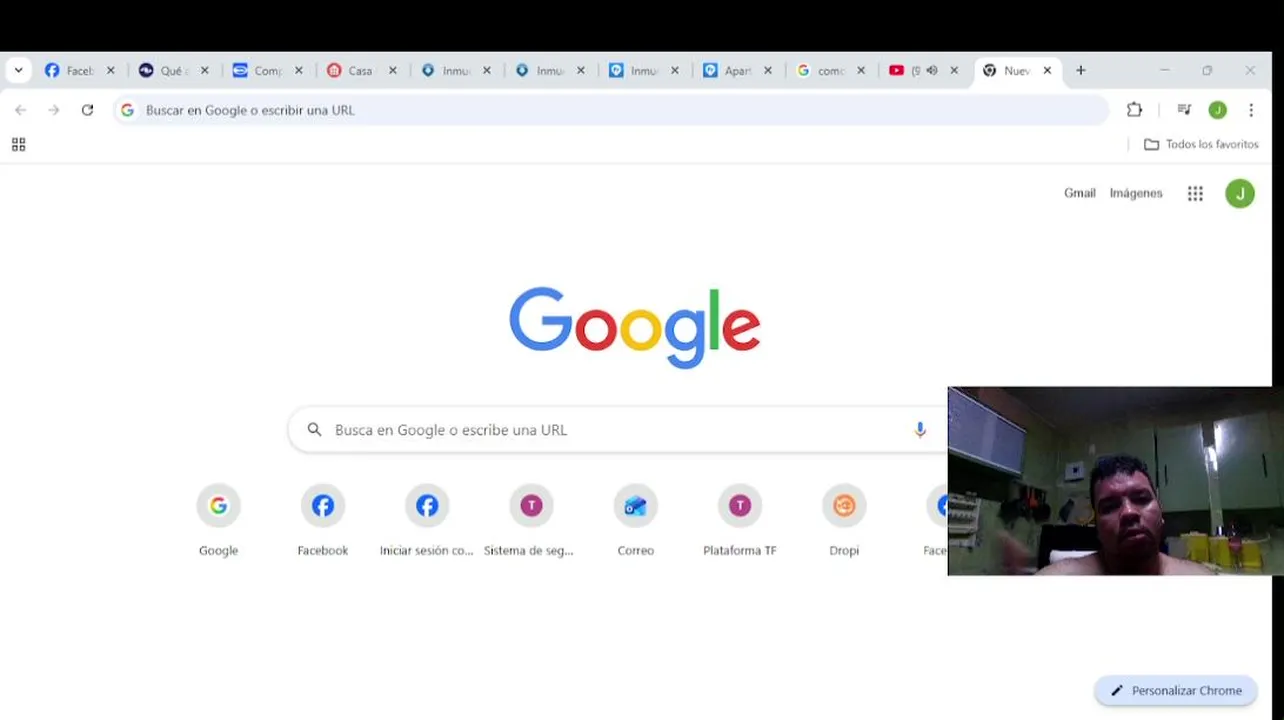Close the "Apart" tab

coord(768,71)
